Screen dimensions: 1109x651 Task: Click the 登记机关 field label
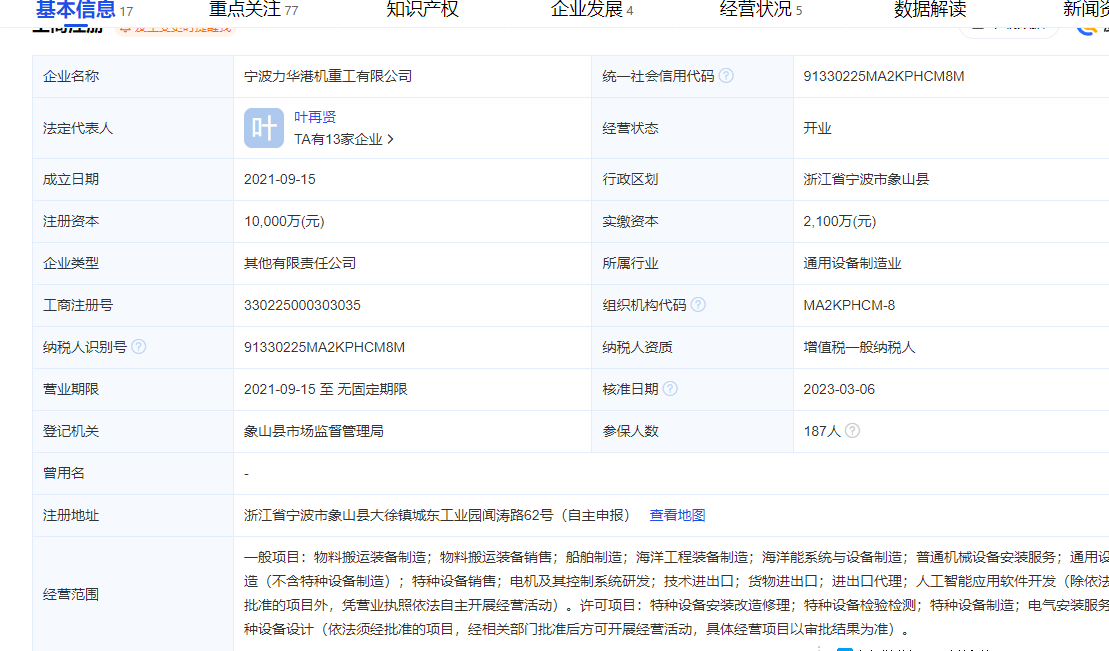pyautogui.click(x=71, y=431)
